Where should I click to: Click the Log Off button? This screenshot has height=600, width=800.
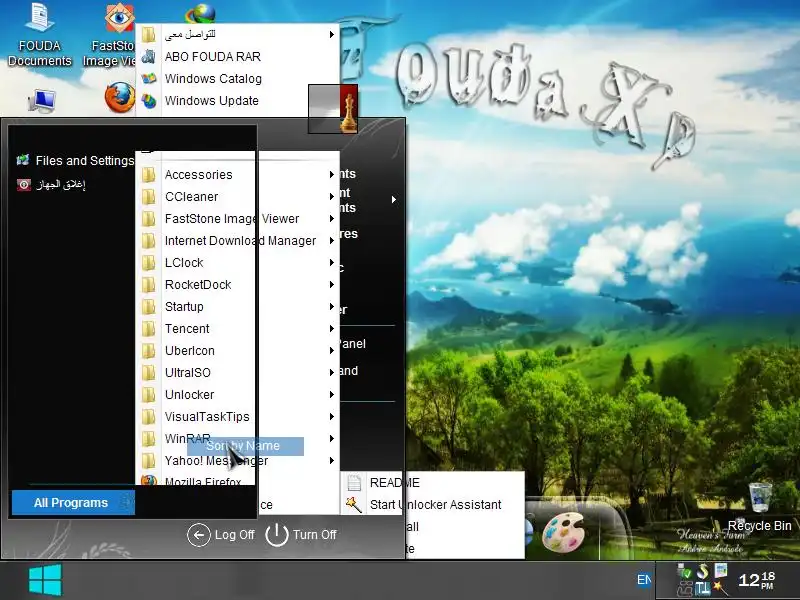tap(221, 535)
